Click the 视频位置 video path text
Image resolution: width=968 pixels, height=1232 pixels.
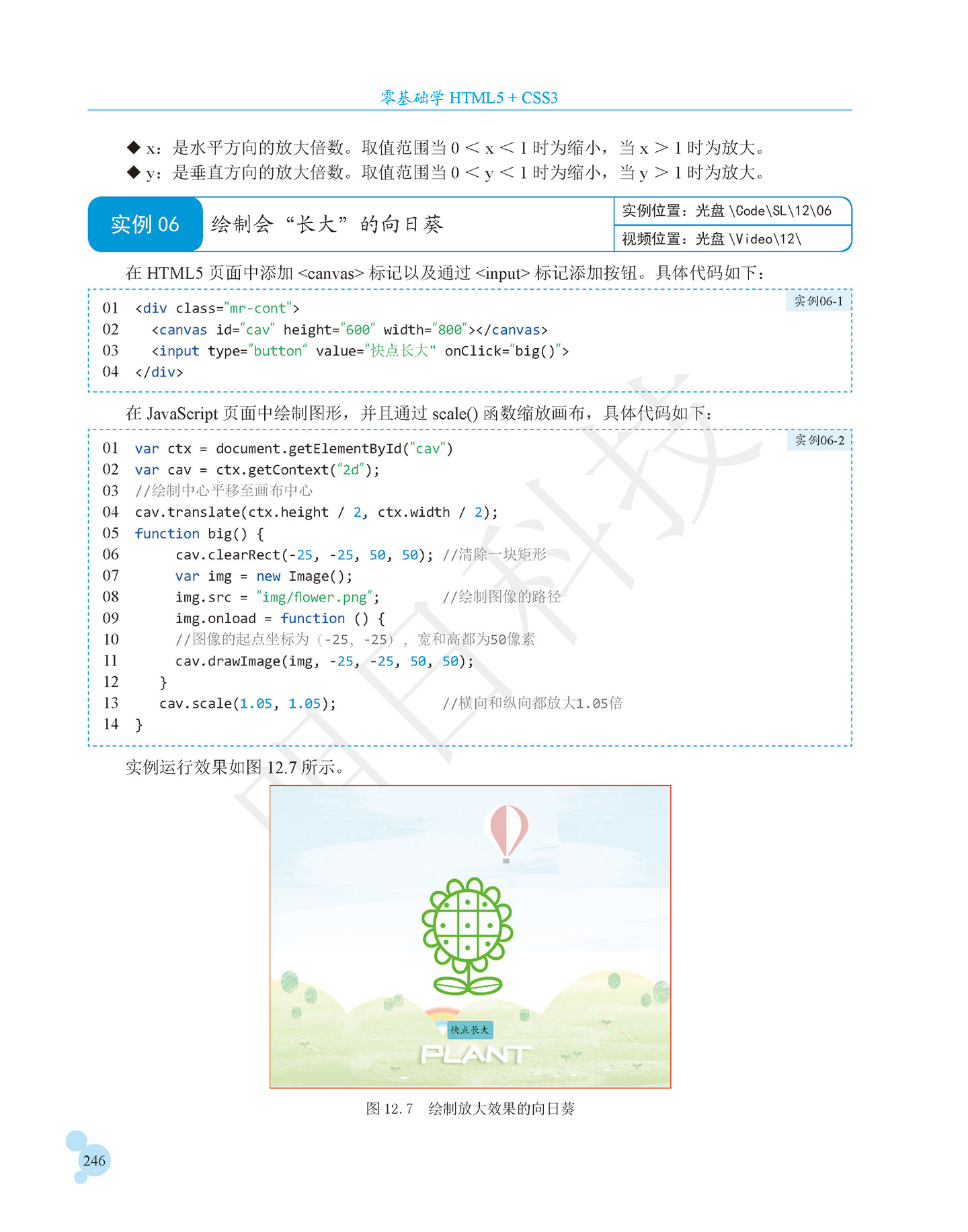[711, 239]
